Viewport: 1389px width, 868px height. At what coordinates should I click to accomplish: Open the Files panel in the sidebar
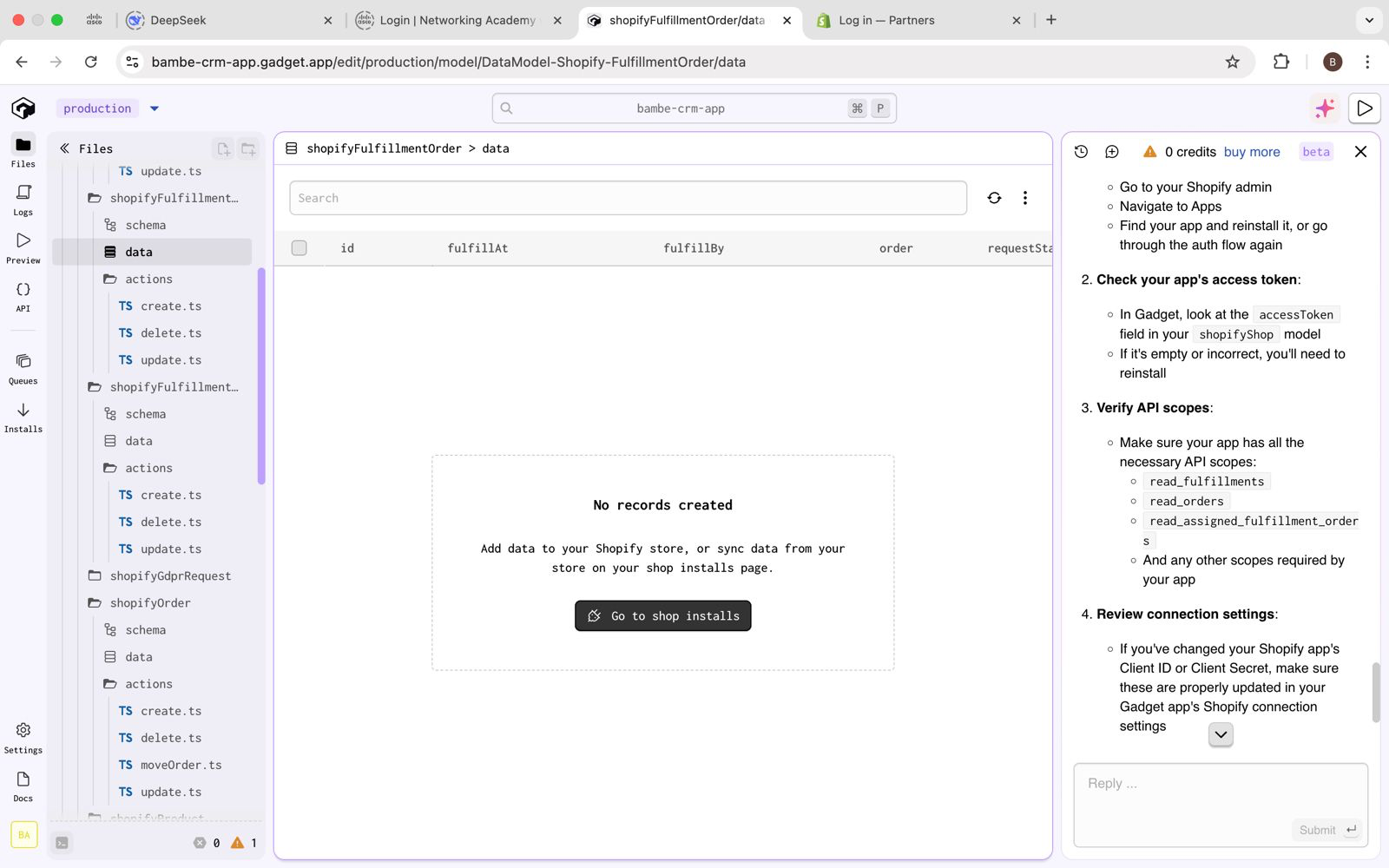pos(23,151)
